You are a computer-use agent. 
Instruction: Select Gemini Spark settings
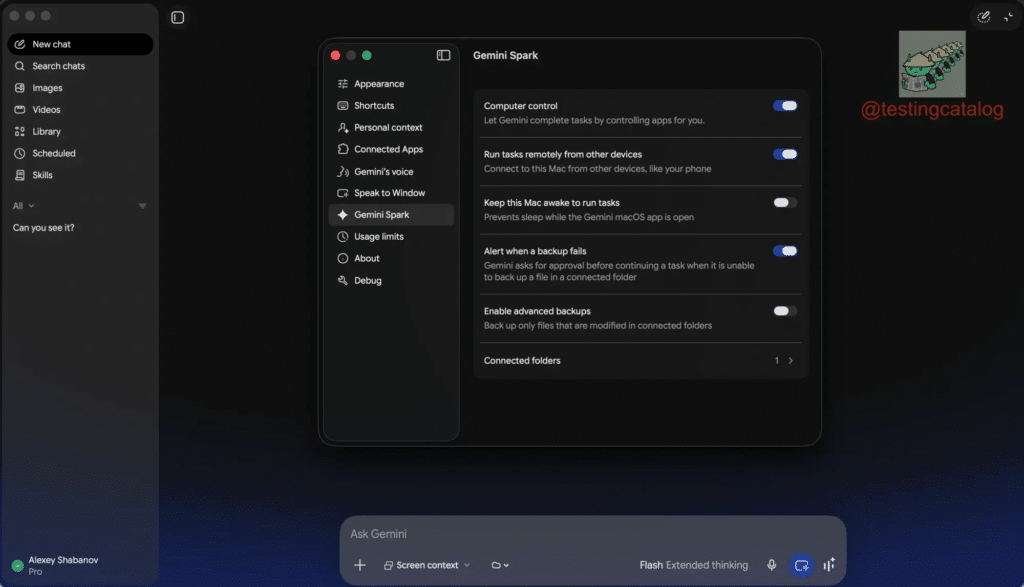(391, 215)
